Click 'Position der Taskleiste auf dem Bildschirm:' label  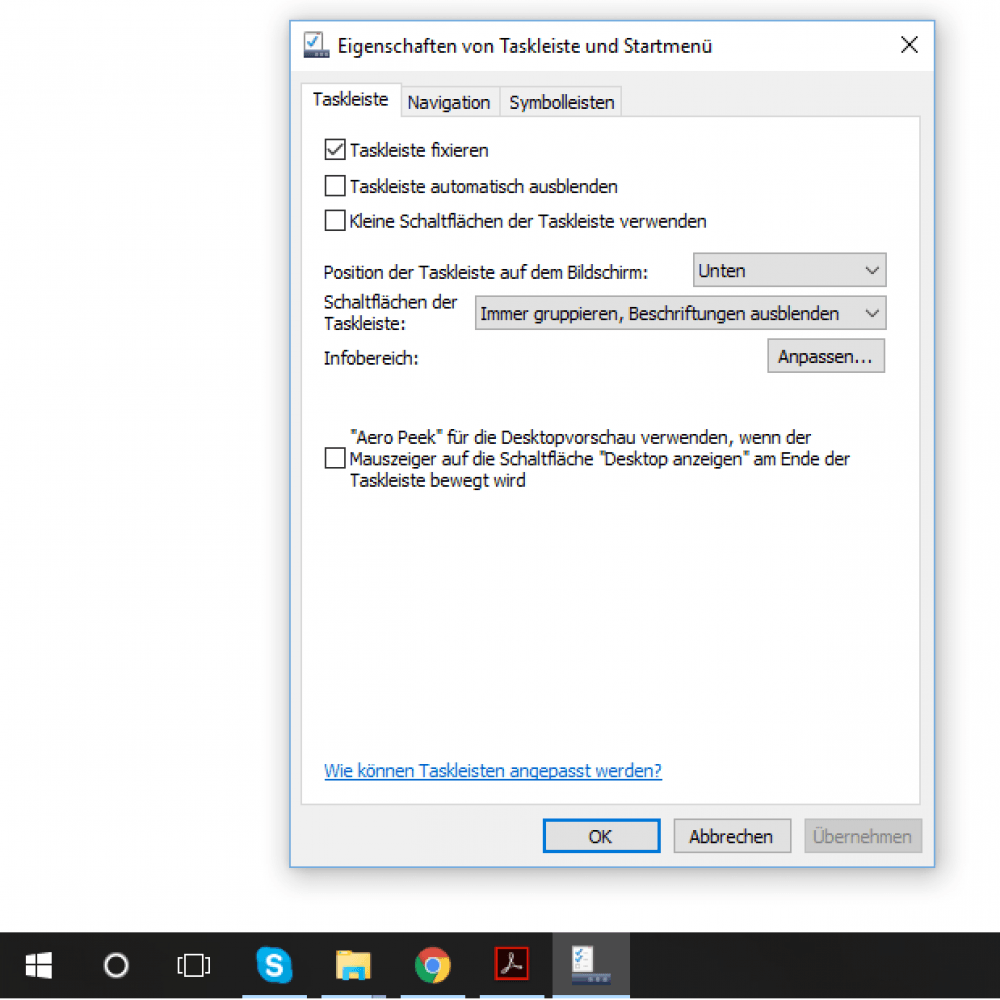(x=485, y=272)
